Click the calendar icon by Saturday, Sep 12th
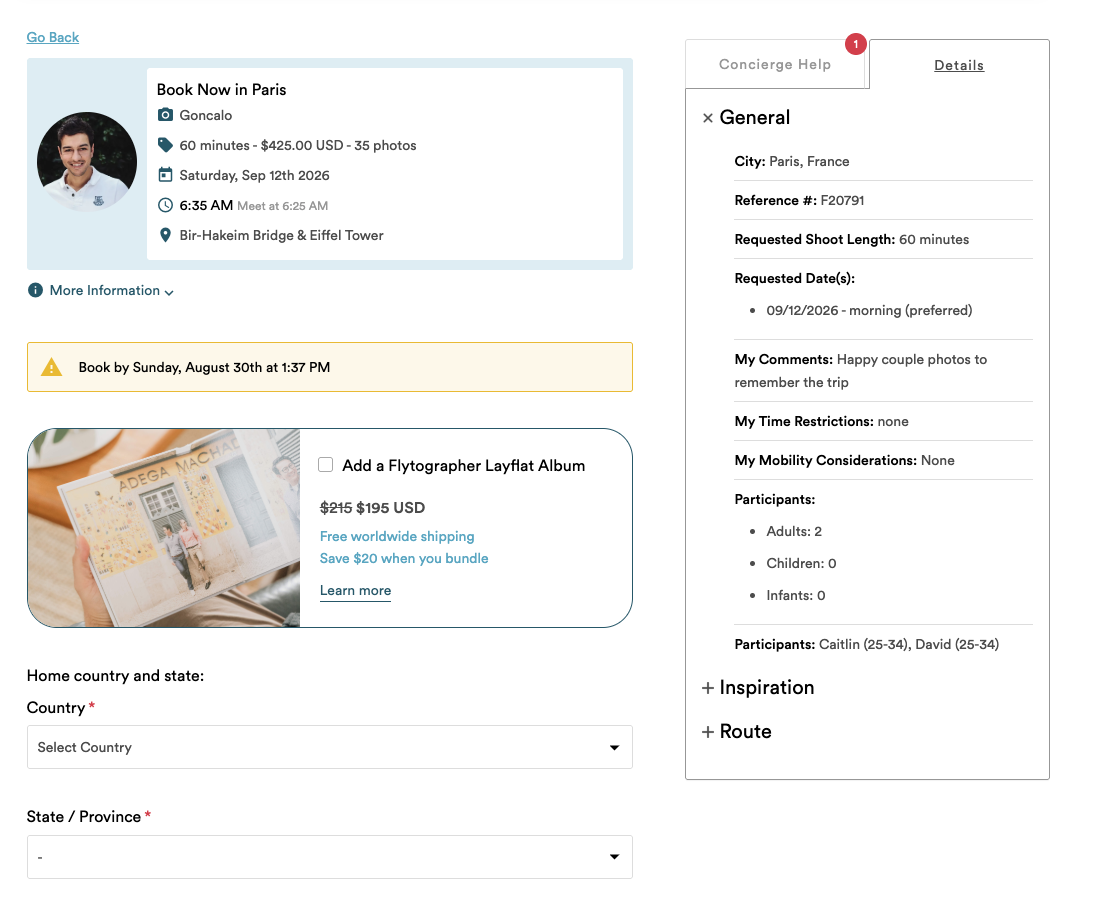The width and height of the screenshot is (1096, 906). click(x=165, y=175)
